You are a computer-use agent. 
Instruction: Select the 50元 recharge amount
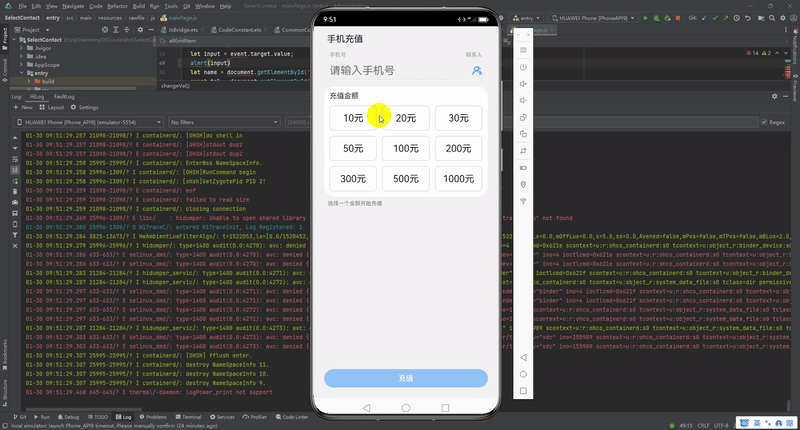(353, 148)
